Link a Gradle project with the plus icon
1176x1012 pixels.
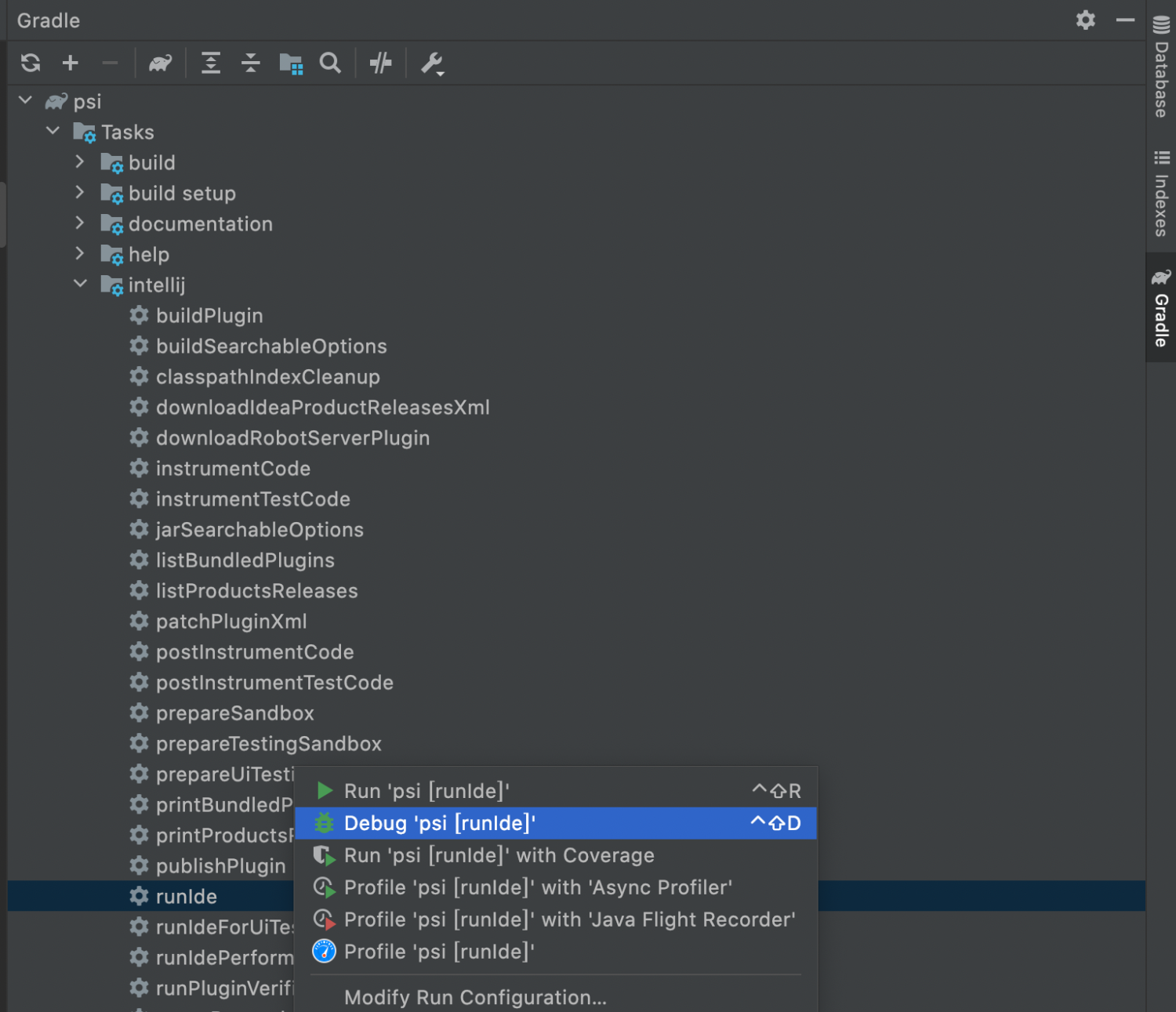pyautogui.click(x=71, y=63)
